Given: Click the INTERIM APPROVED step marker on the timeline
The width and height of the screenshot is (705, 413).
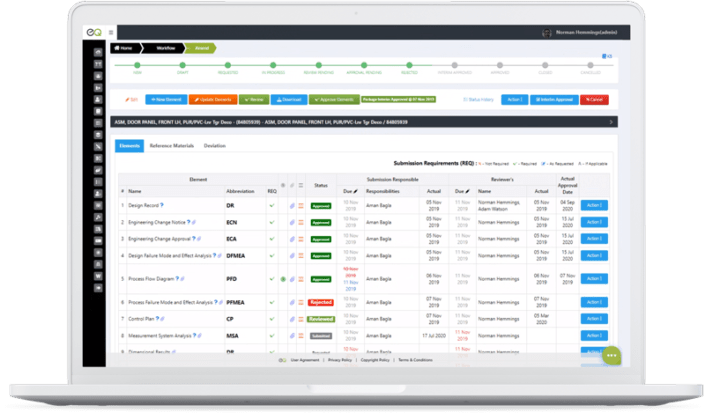Looking at the screenshot, I should (455, 65).
